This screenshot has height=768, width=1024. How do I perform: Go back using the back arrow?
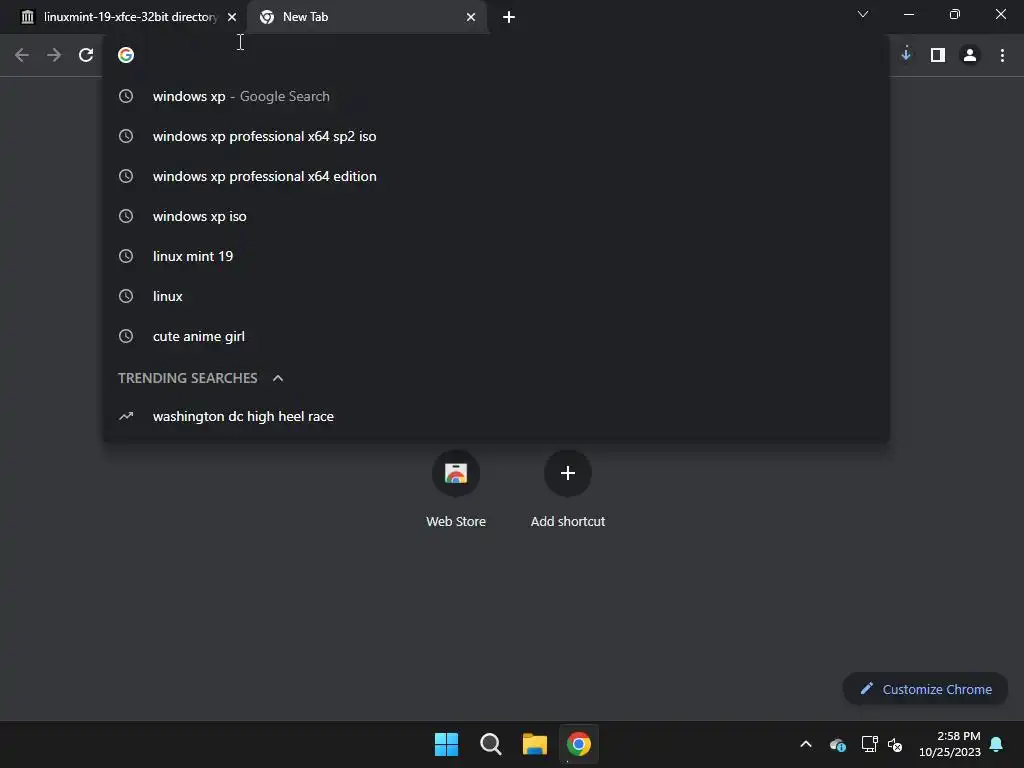pos(22,55)
